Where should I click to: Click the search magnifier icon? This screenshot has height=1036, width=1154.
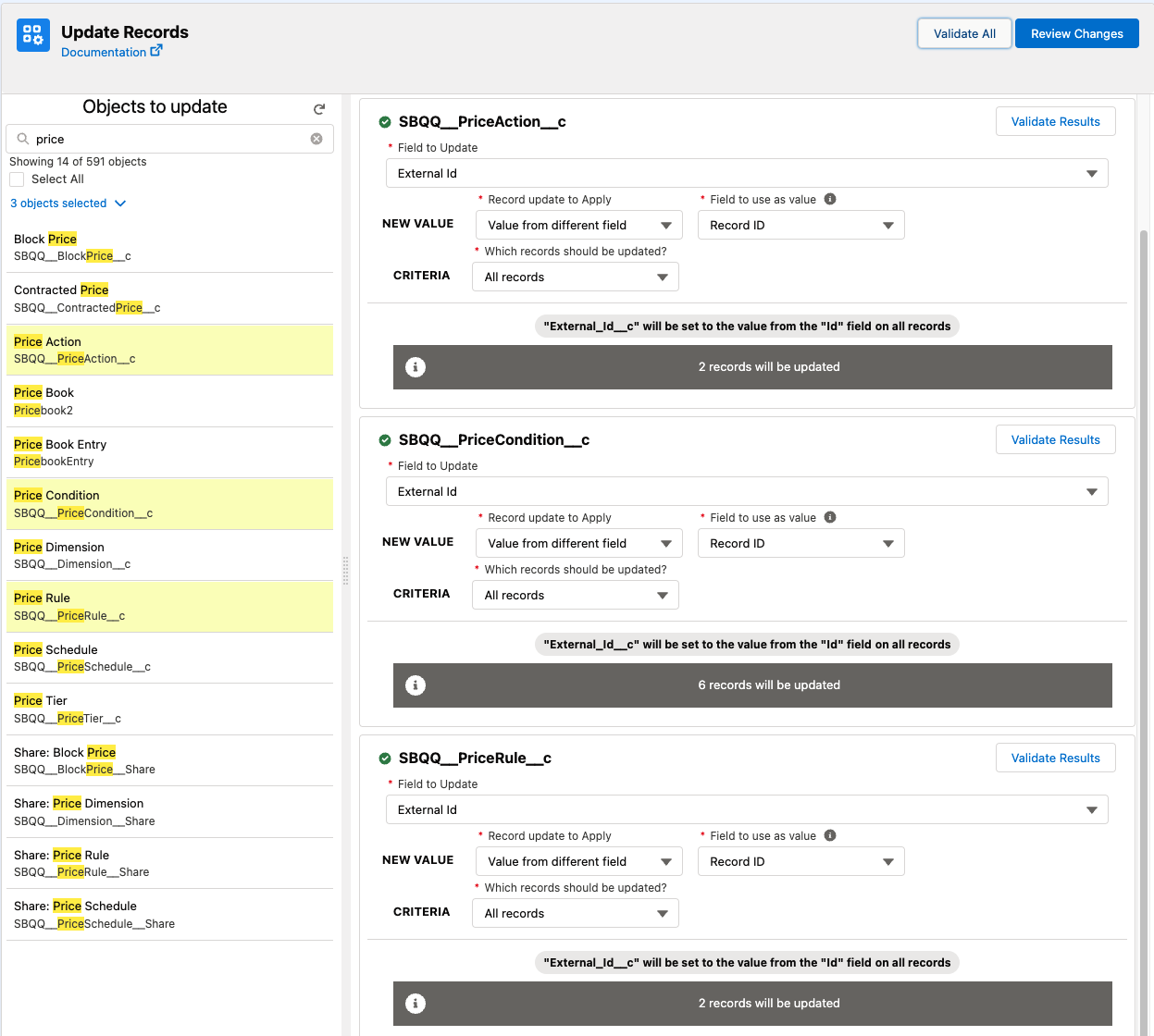[23, 139]
